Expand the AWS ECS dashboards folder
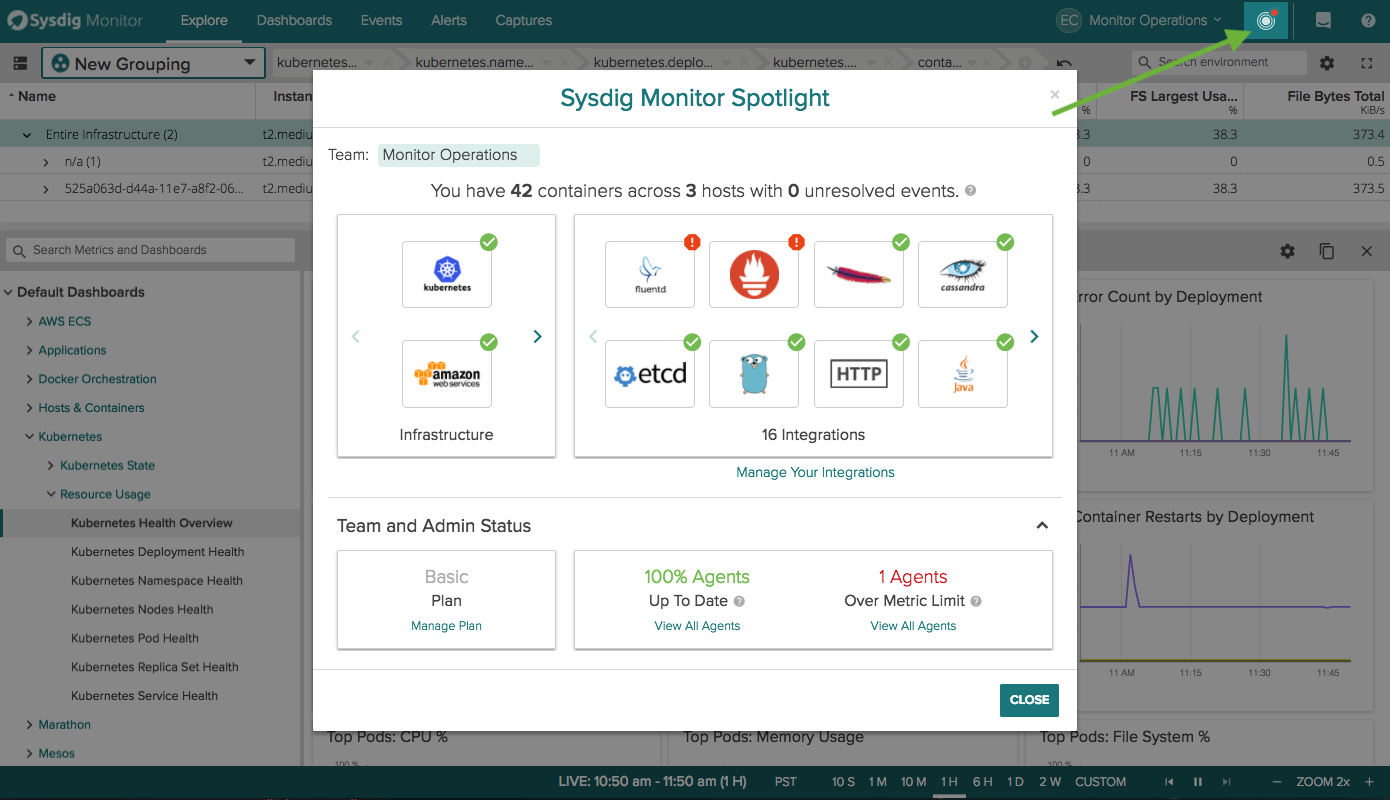 point(30,322)
